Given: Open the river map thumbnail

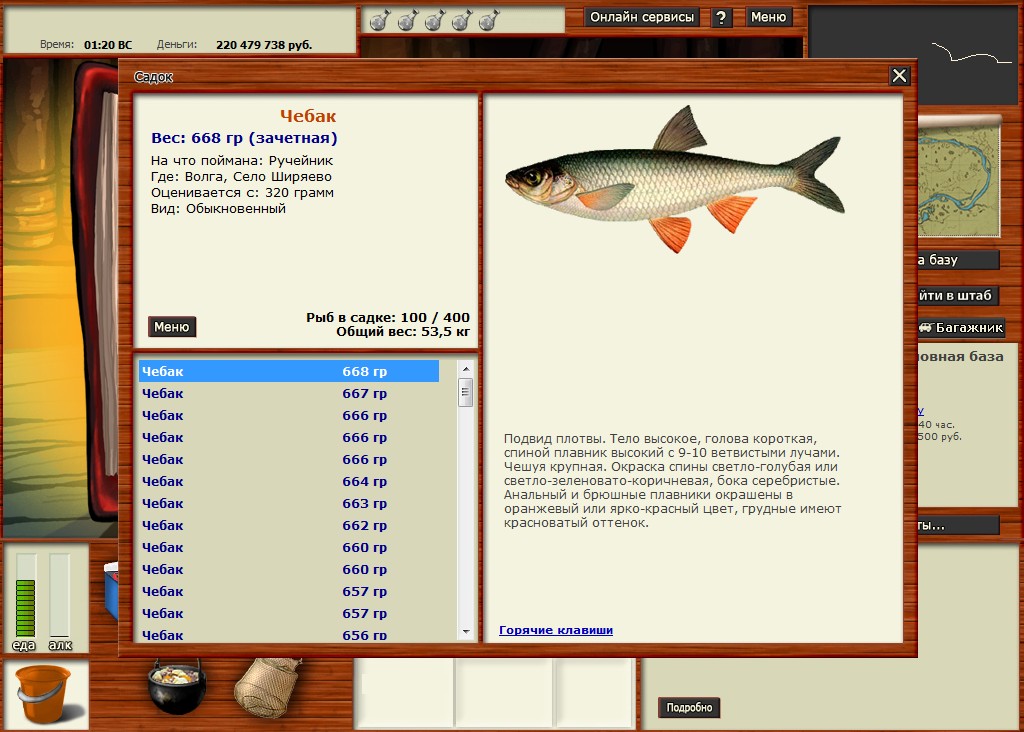Looking at the screenshot, I should coord(959,176).
